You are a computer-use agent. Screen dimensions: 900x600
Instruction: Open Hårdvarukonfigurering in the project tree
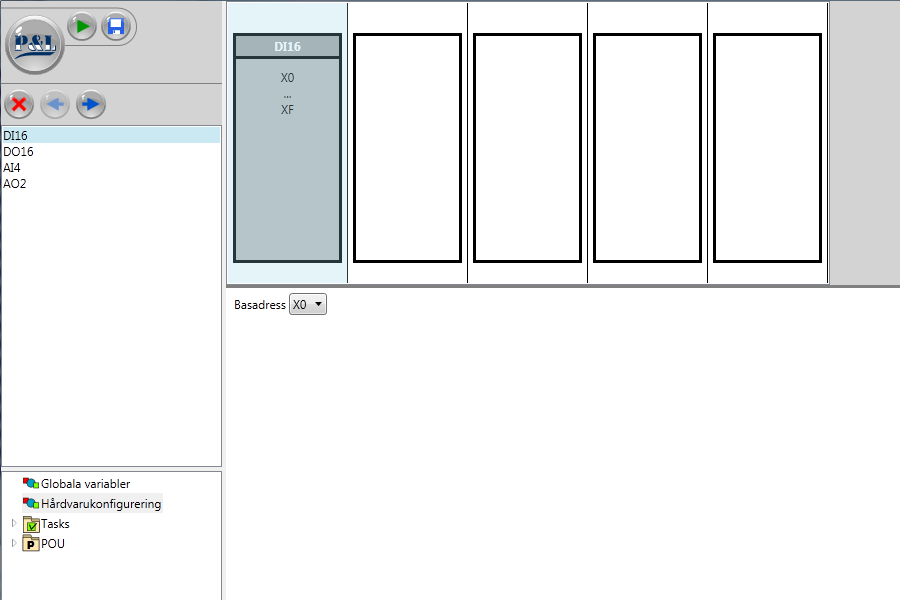point(101,504)
